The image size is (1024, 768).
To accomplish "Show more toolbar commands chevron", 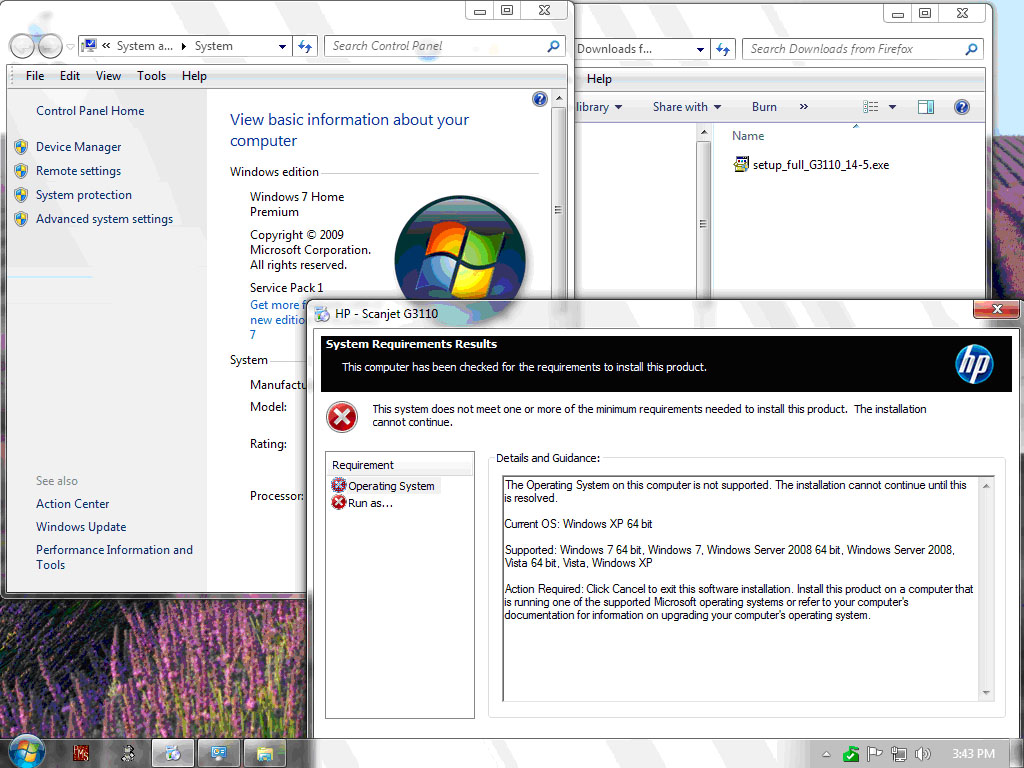I will [804, 107].
